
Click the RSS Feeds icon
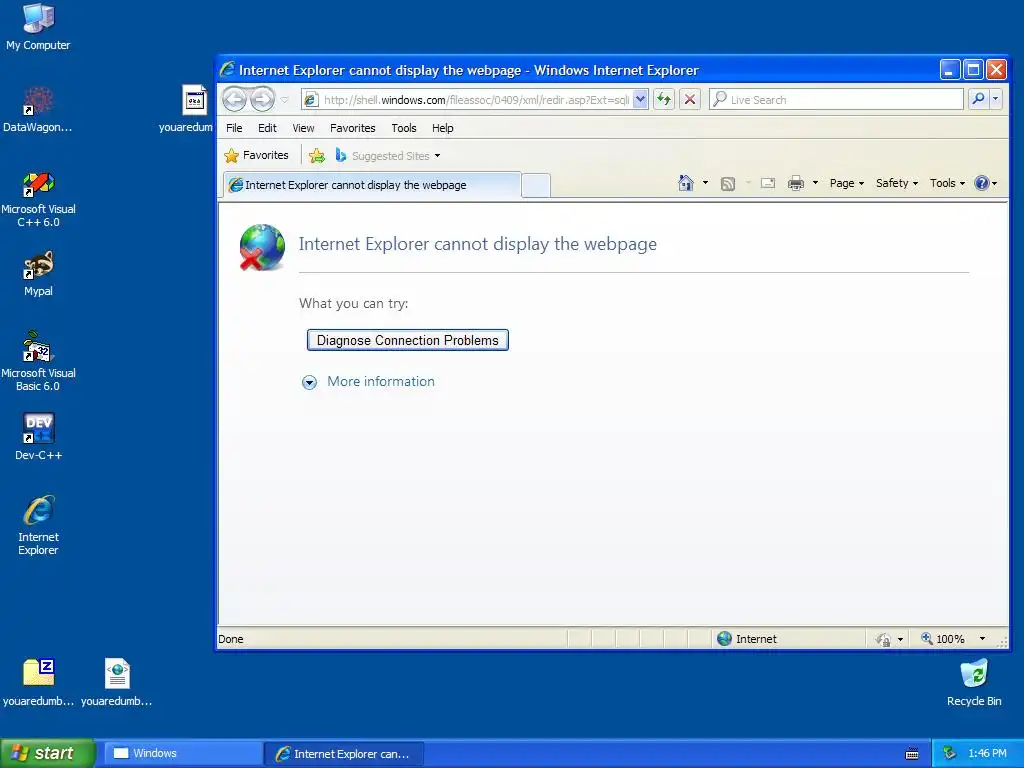728,184
